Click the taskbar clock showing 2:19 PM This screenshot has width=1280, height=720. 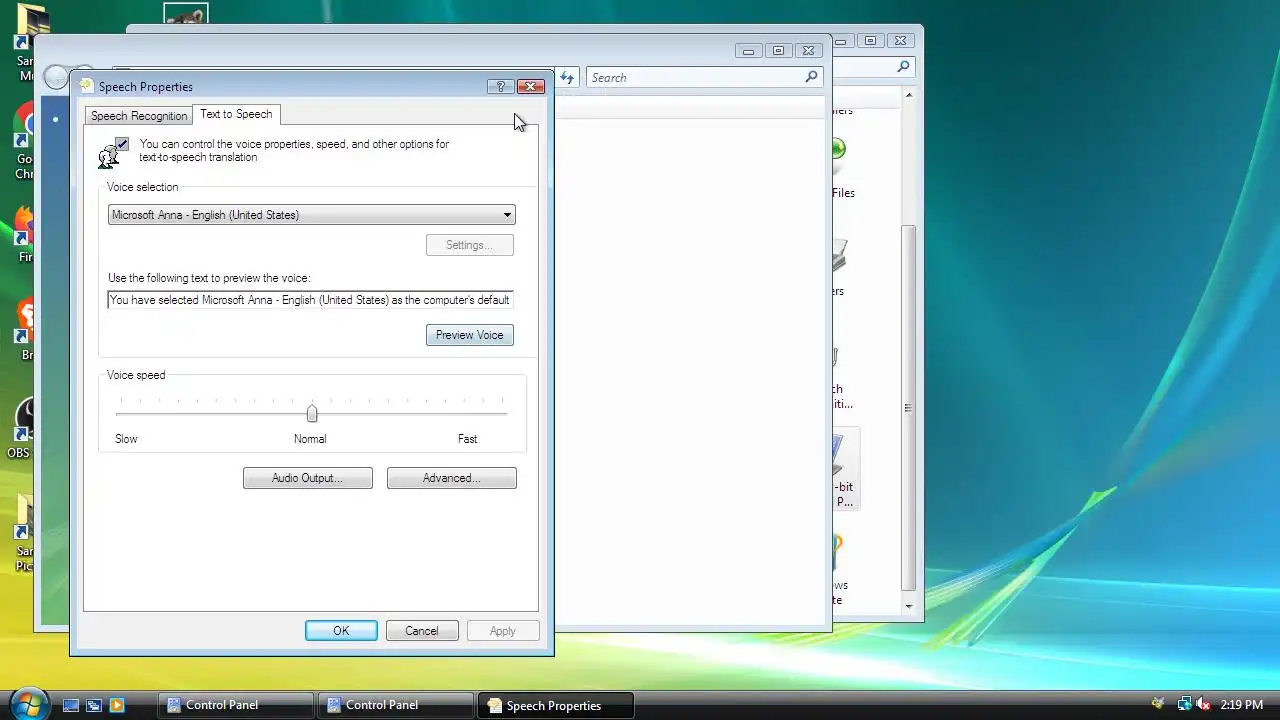pyautogui.click(x=1241, y=705)
